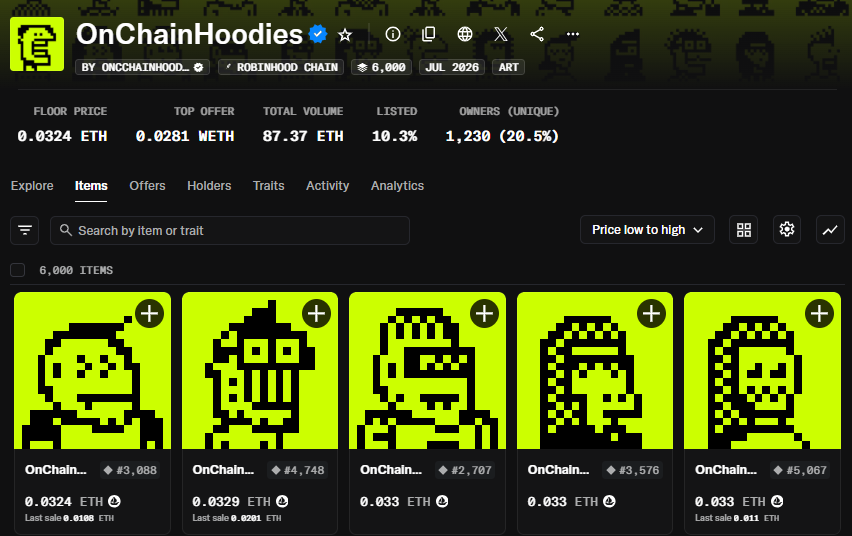
Task: Click the ART category tag
Action: pos(509,67)
